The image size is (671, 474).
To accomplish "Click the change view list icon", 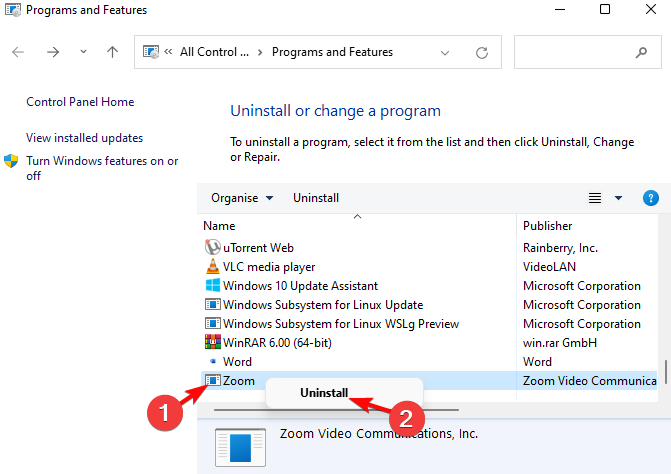I will click(x=595, y=198).
